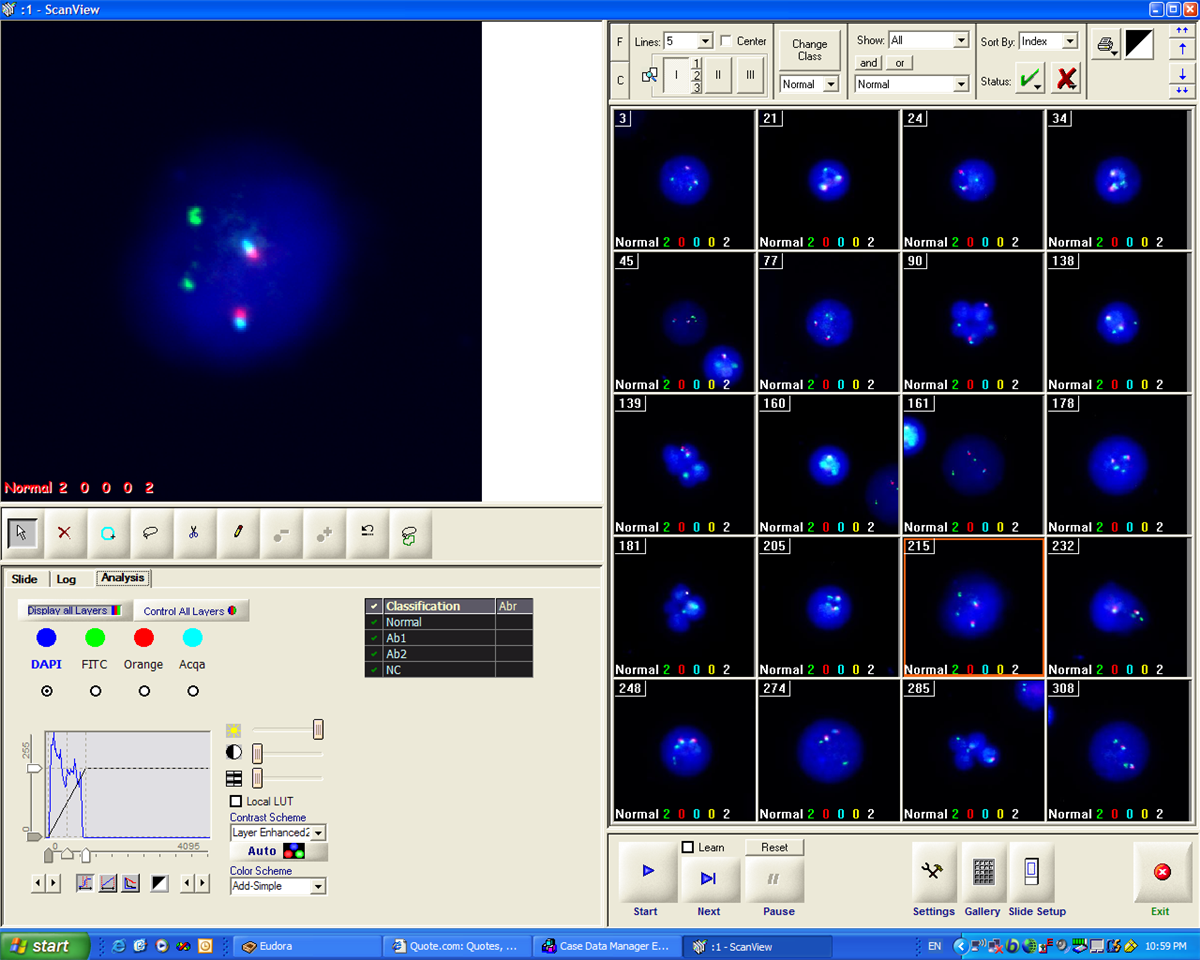Image resolution: width=1200 pixels, height=960 pixels.
Task: Select the Acqa layer radio button
Action: [193, 691]
